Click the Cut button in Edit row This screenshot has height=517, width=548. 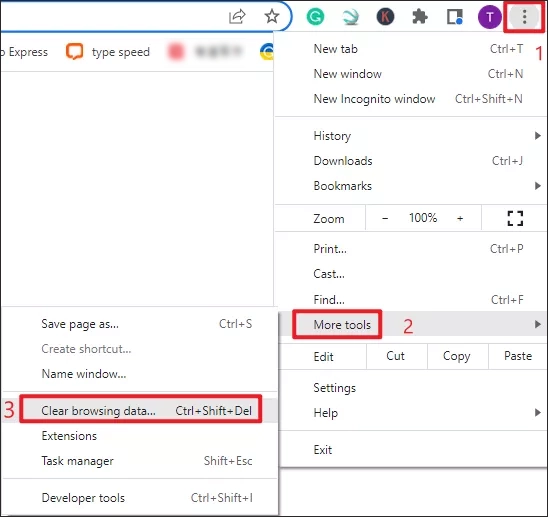click(396, 356)
